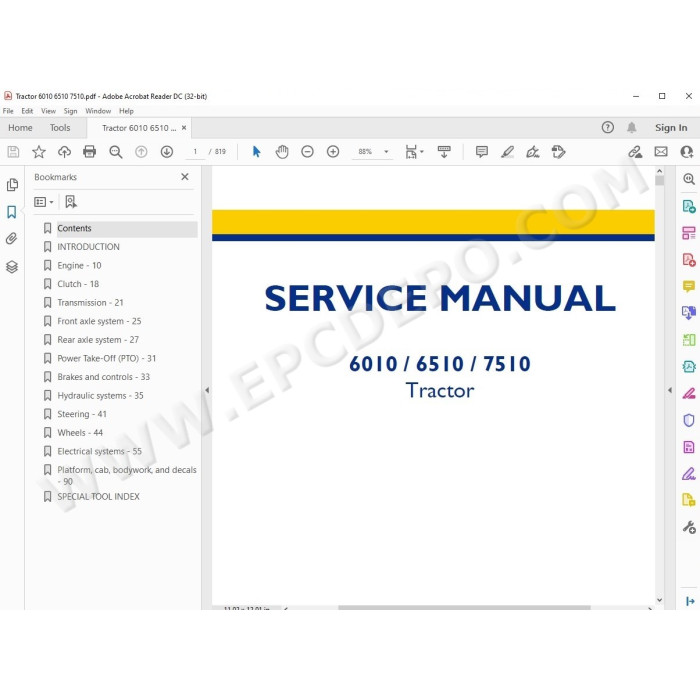Screen dimensions: 700x700
Task: Click the scrolling mode read icon
Action: [444, 152]
